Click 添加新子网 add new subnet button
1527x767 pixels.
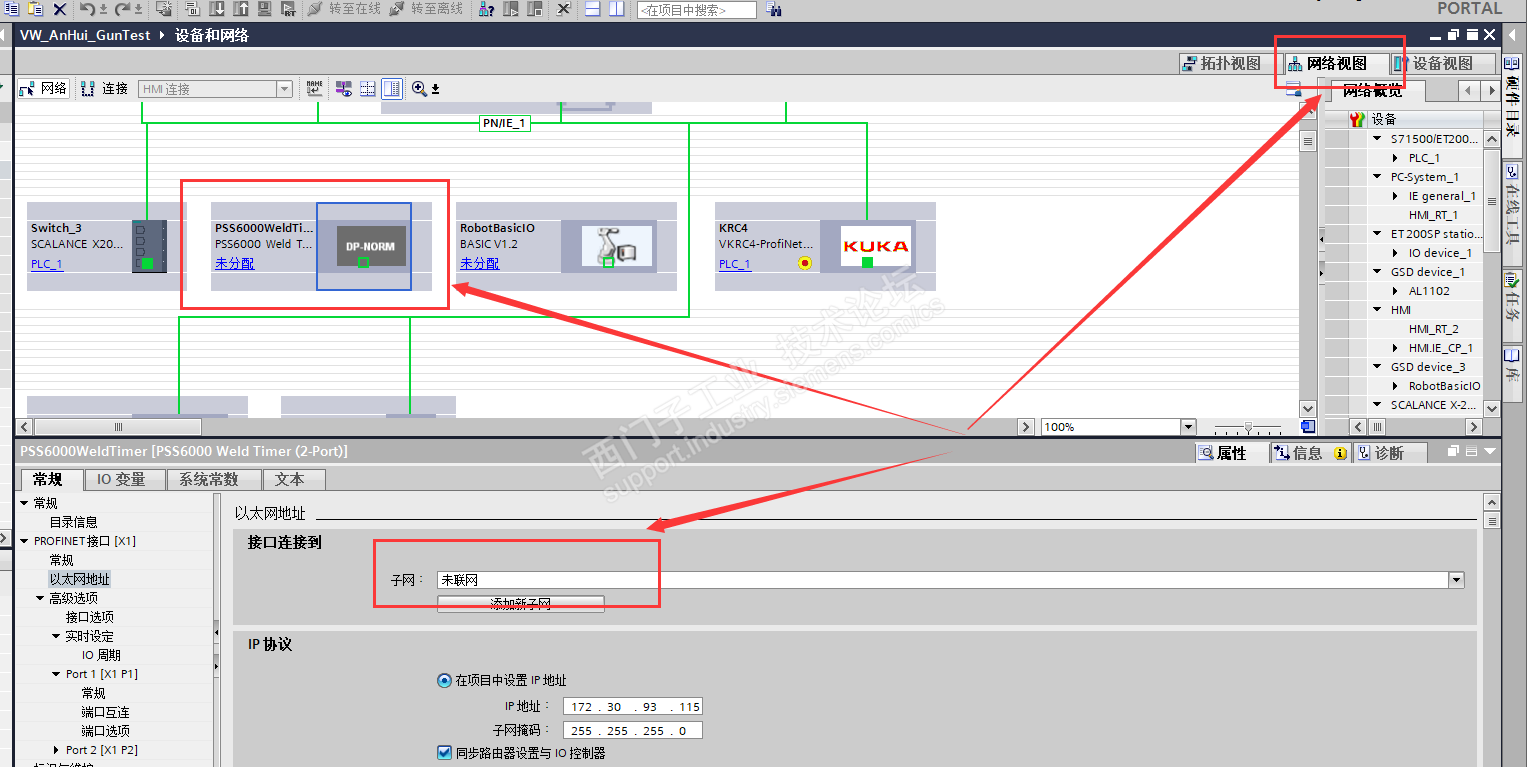pos(521,604)
